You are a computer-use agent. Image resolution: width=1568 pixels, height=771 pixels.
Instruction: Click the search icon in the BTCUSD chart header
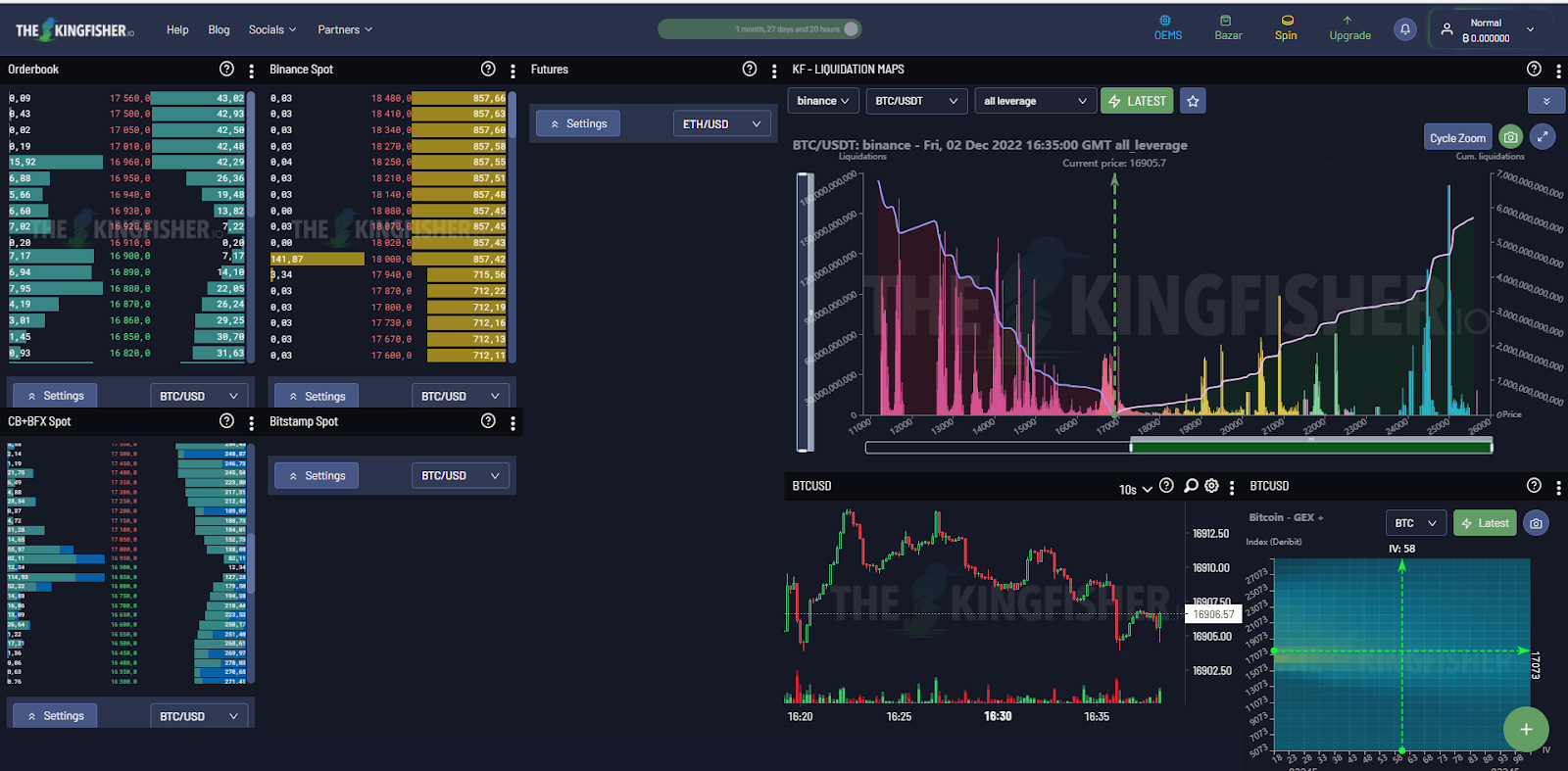1191,486
